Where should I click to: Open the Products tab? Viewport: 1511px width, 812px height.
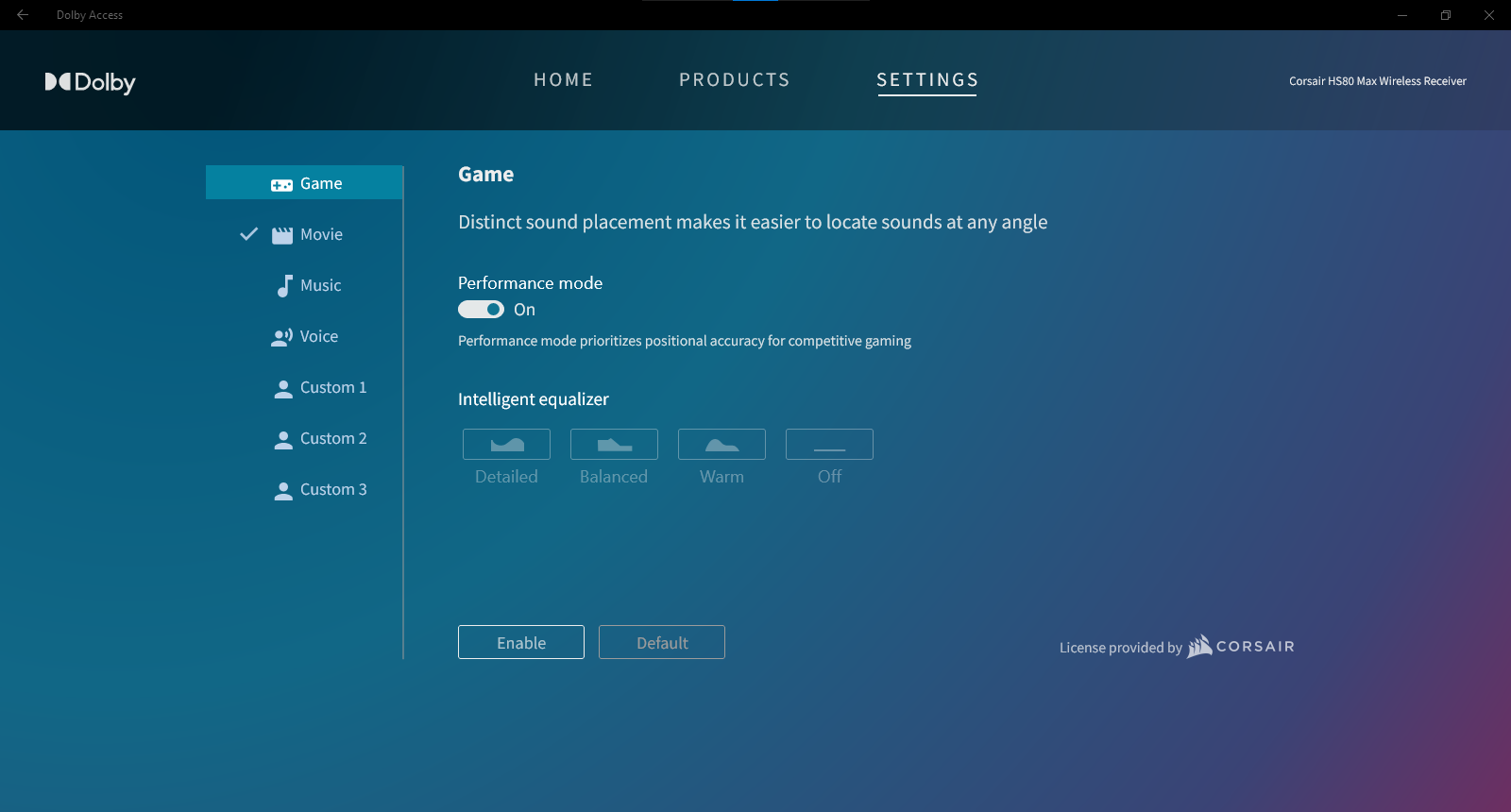pos(735,80)
